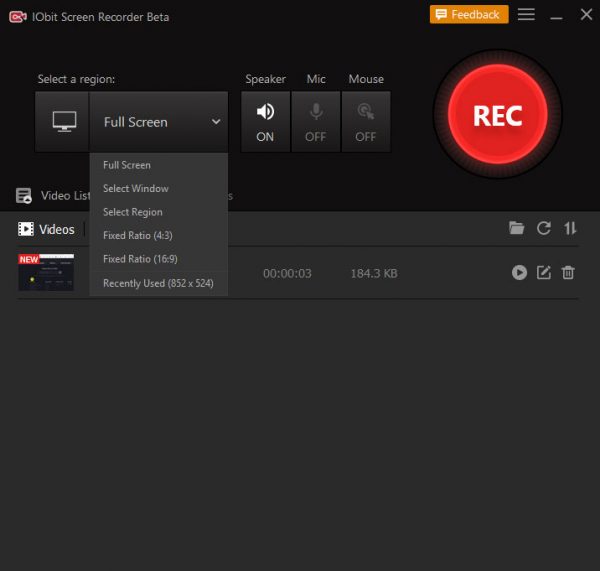
Task: Click the sort order icon
Action: point(570,228)
